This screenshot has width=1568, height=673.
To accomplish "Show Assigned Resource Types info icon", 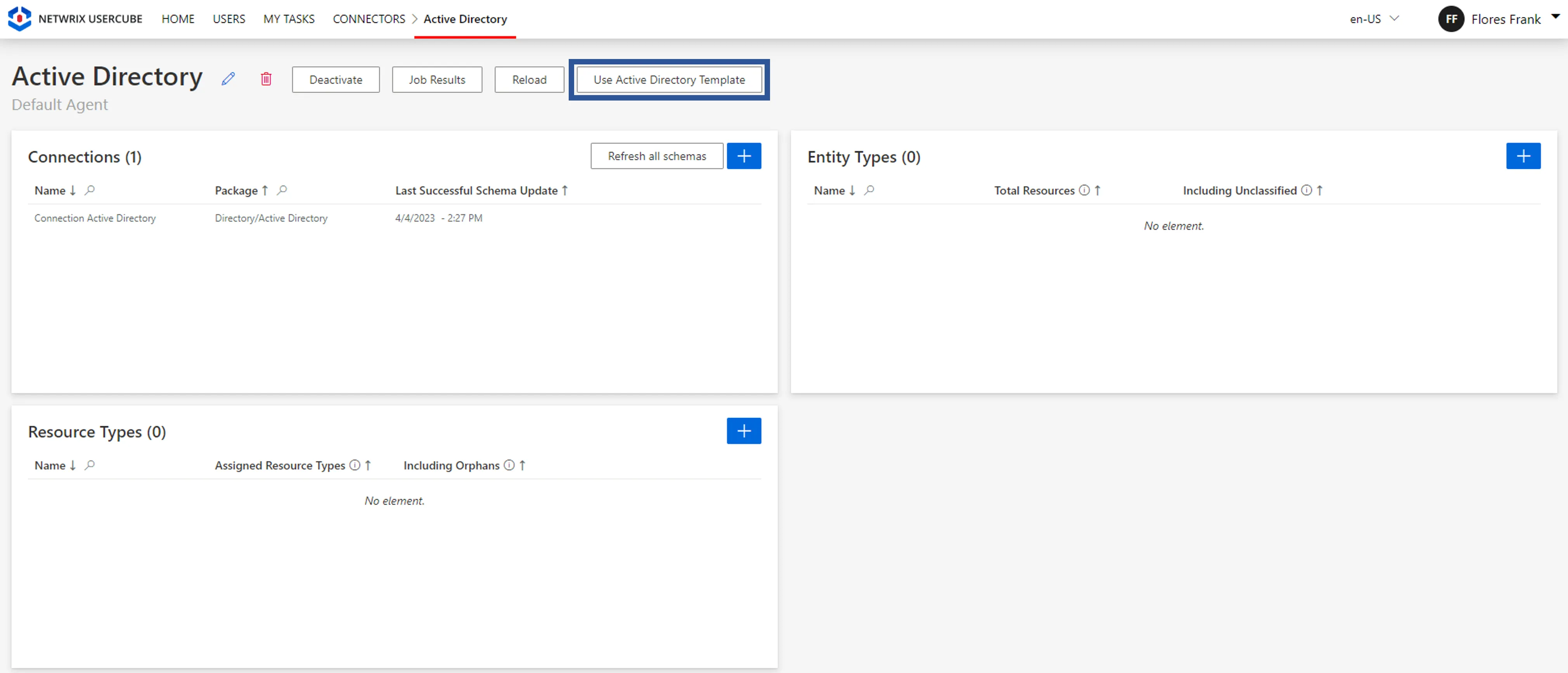I will (x=355, y=465).
